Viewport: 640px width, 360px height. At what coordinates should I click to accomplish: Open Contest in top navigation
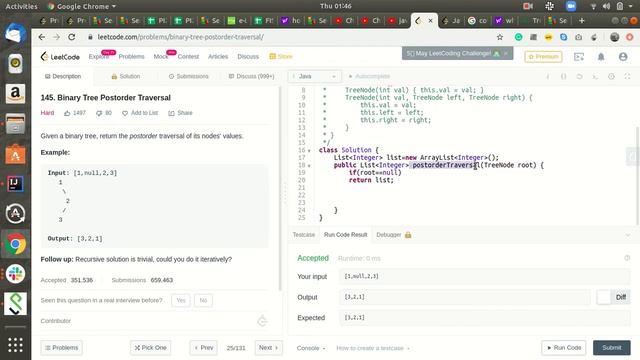188,57
